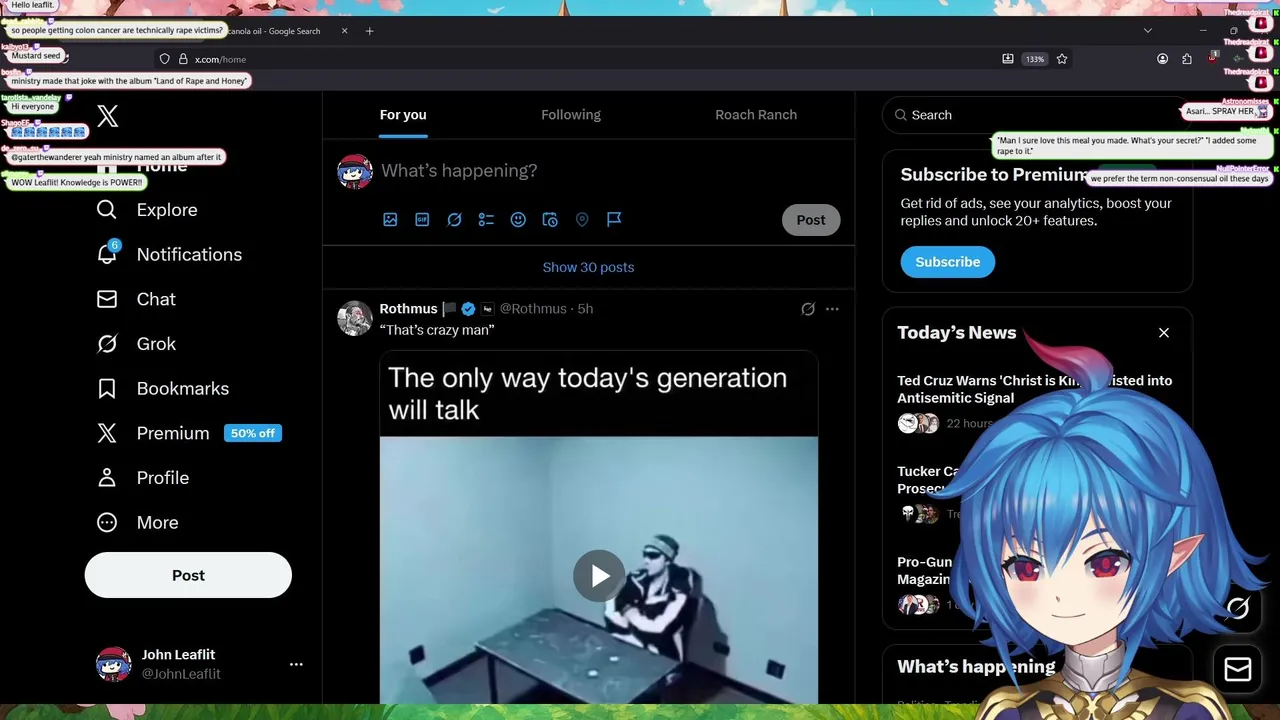Viewport: 1280px width, 720px height.
Task: Reset the 133% zoom level indicator
Action: (x=1035, y=59)
